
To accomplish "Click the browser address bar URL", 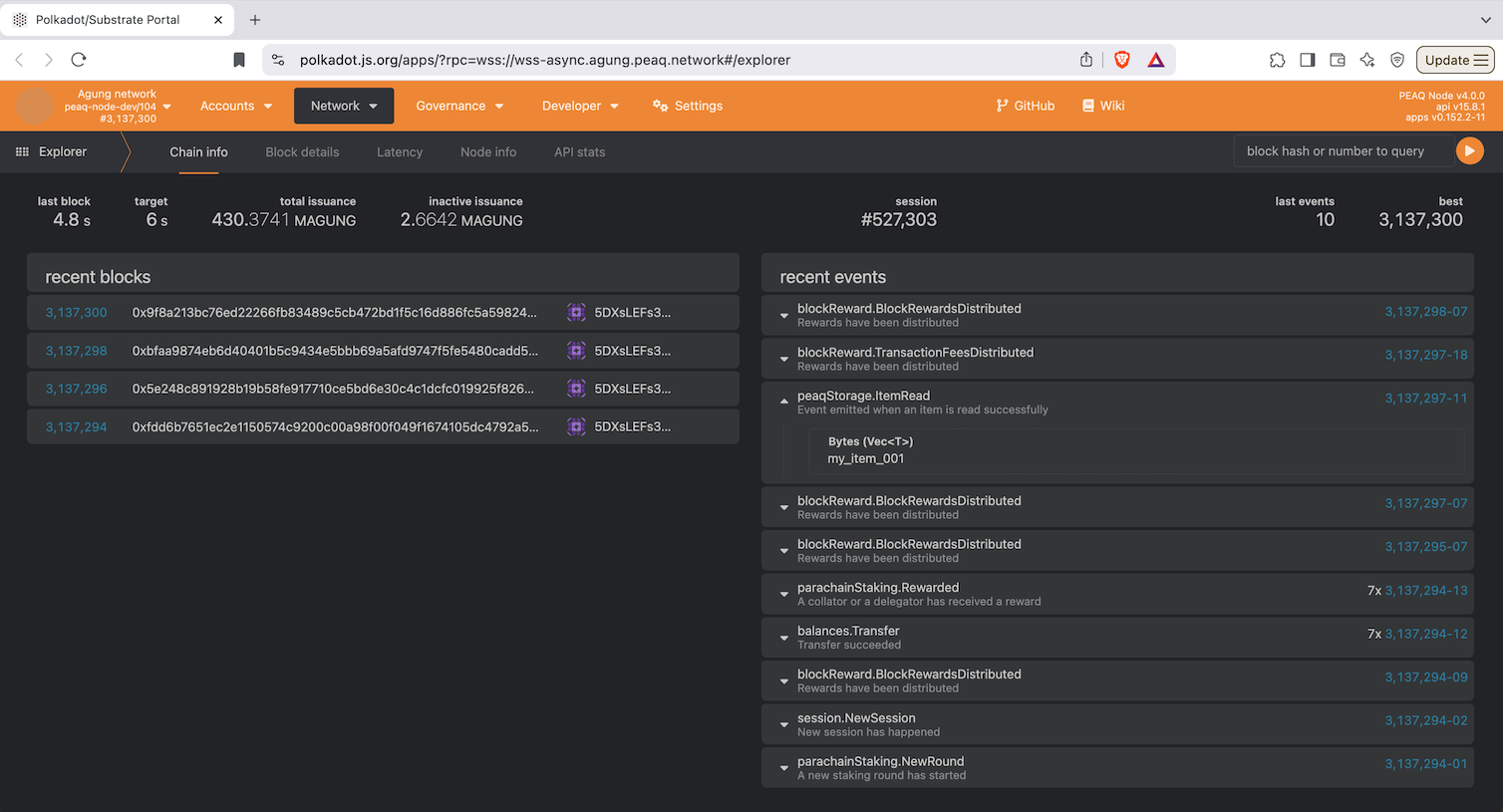I will [545, 60].
